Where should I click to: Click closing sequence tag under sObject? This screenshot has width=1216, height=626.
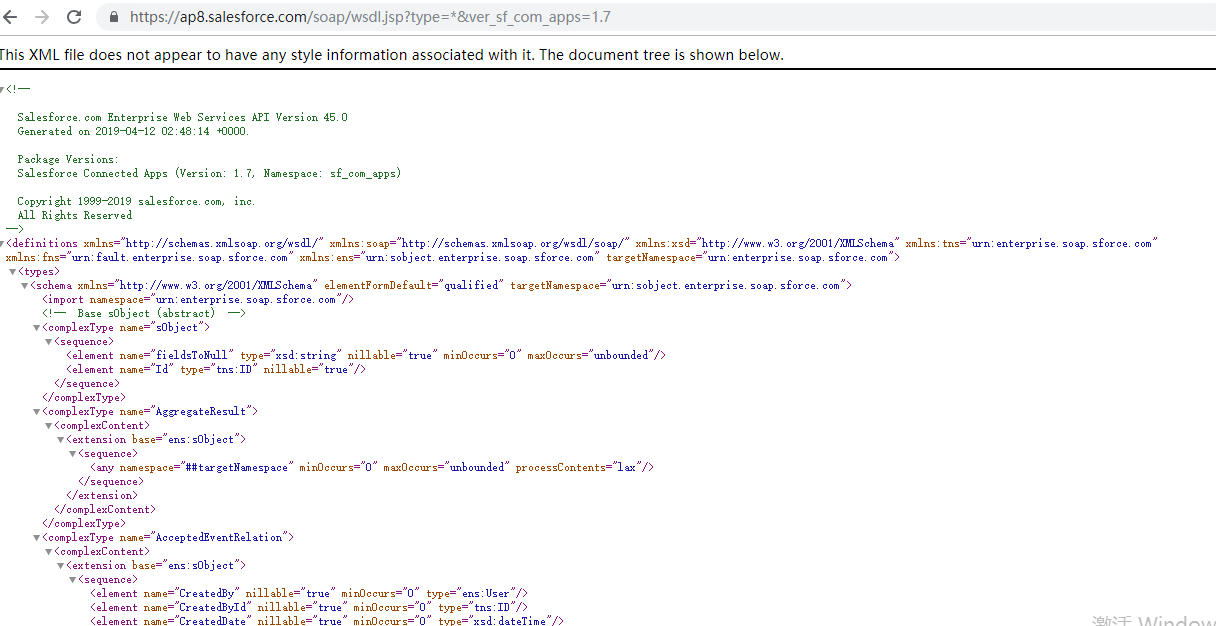(86, 383)
